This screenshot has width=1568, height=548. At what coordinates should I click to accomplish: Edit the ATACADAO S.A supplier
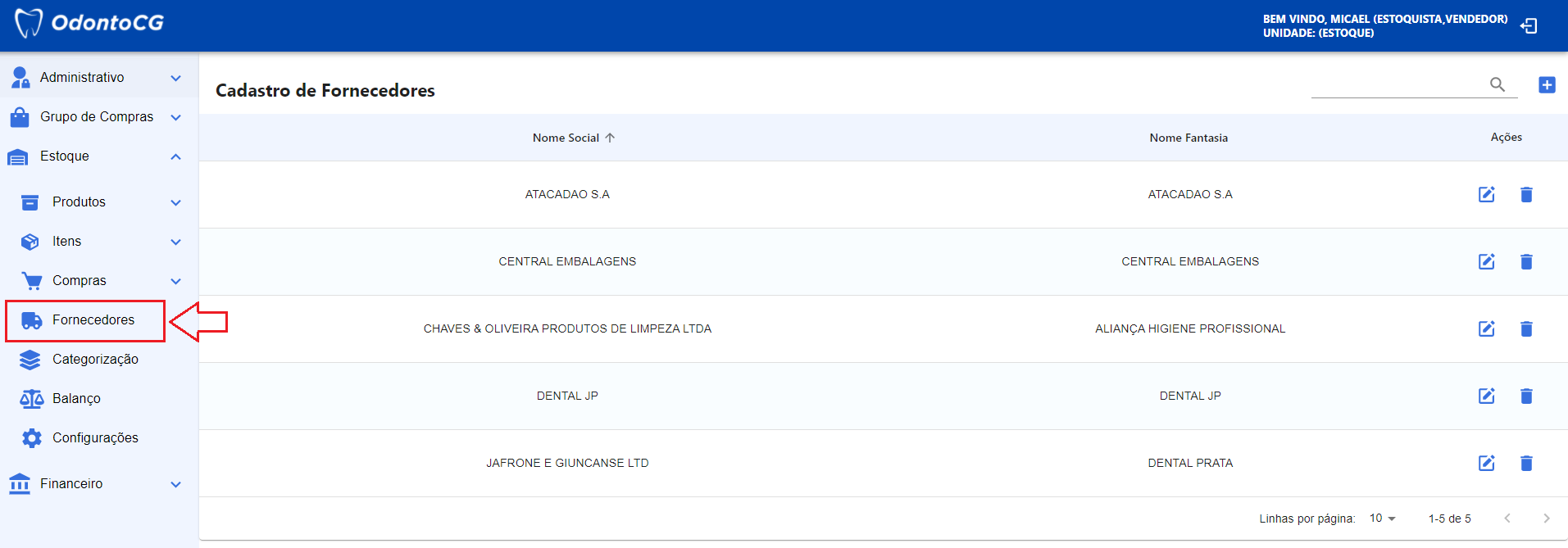click(1486, 195)
